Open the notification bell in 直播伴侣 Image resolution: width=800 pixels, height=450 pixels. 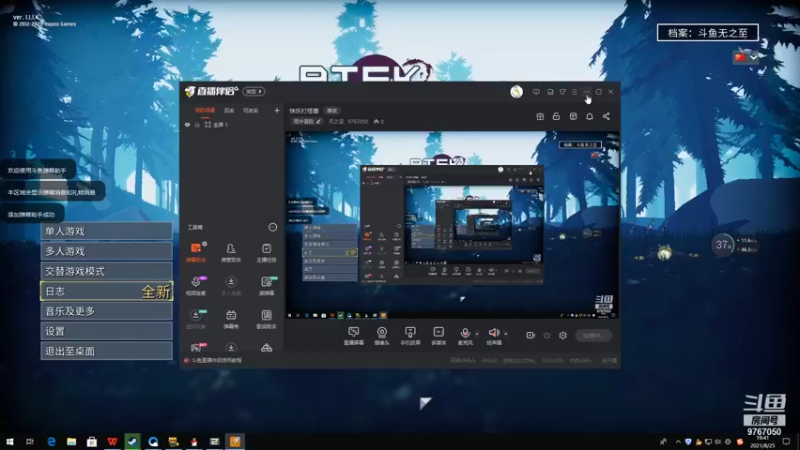coord(589,116)
